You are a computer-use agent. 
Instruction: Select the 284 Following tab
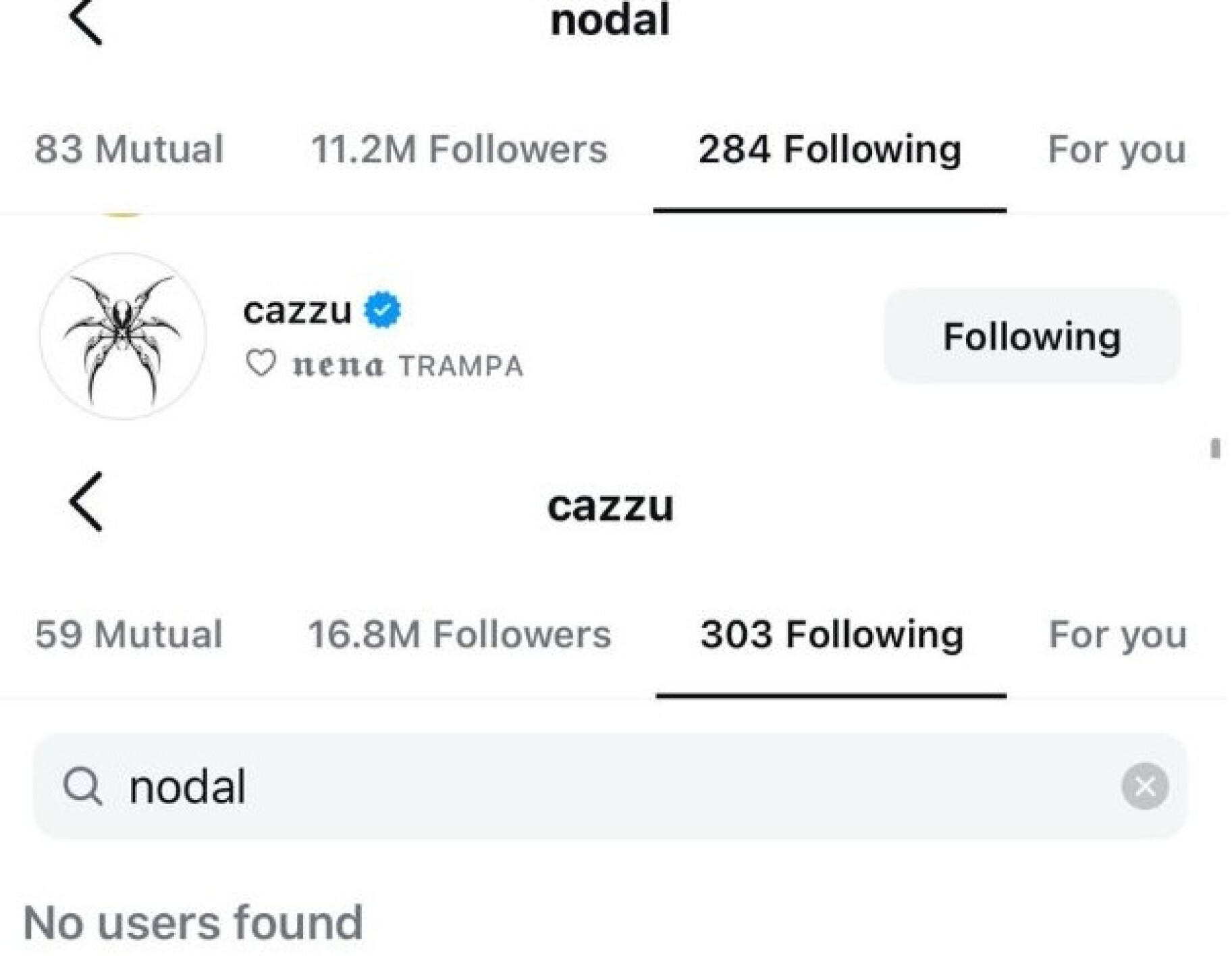(x=830, y=149)
